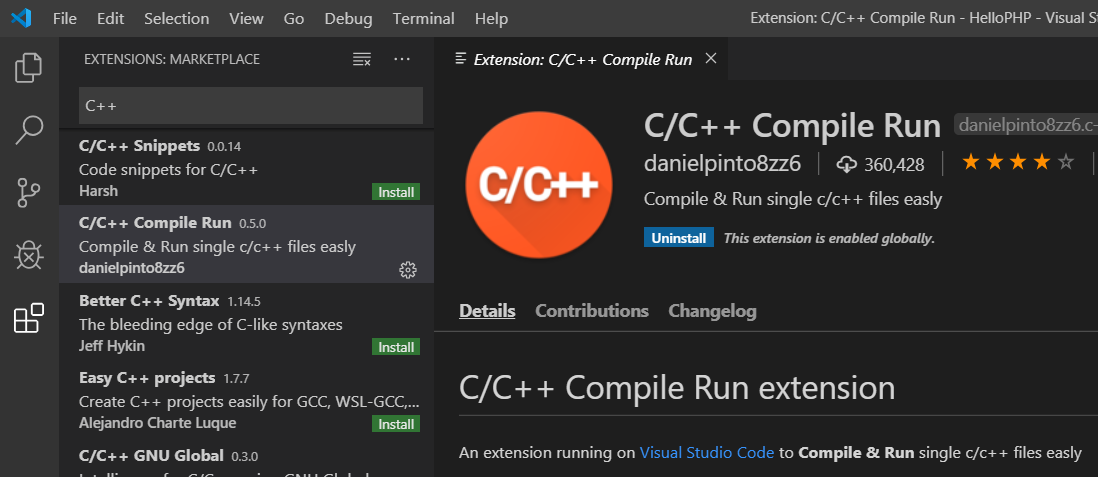Click the C/C++ orange extension logo
The height and width of the screenshot is (477, 1098).
(x=538, y=185)
